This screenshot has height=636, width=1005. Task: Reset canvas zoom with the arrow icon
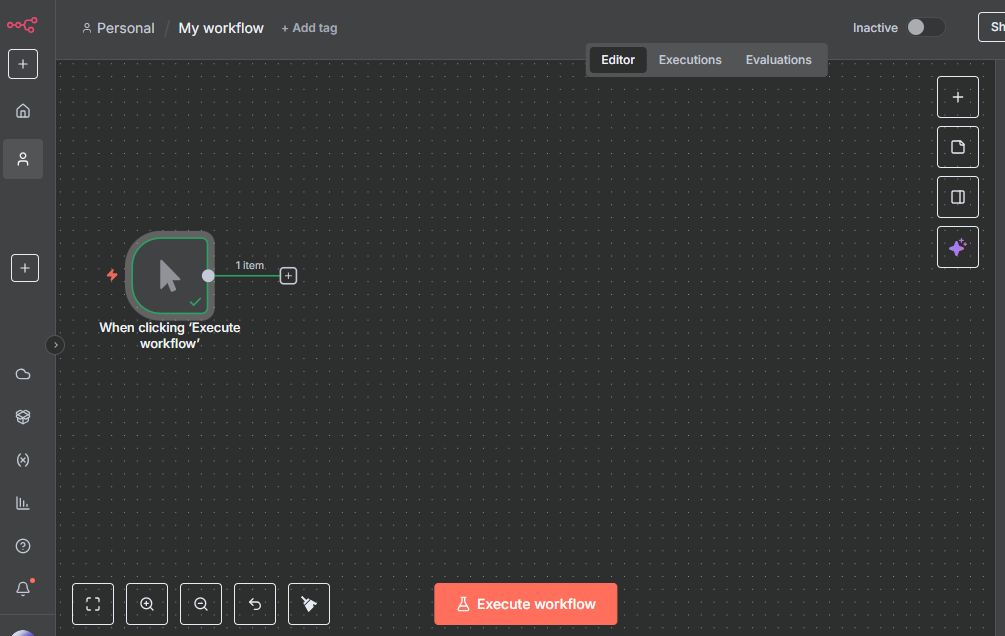255,604
